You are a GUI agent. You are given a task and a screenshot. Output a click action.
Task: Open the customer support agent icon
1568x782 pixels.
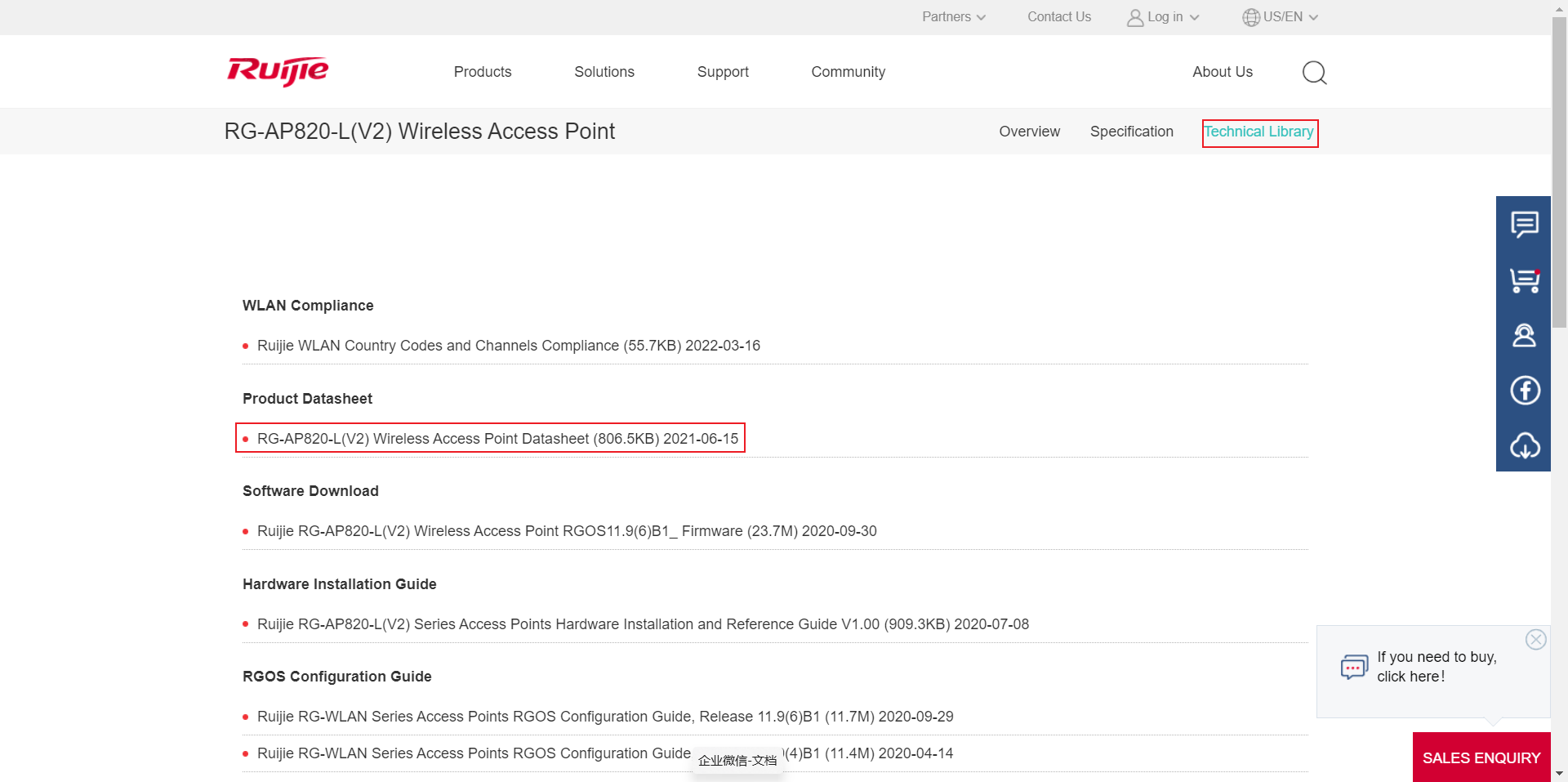click(1524, 335)
